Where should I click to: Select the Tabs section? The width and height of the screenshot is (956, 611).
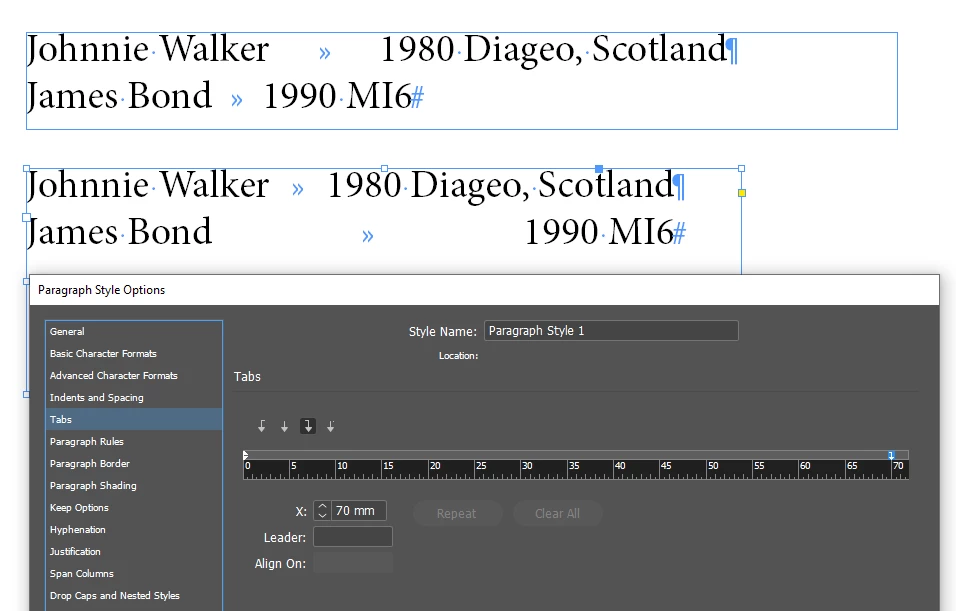[134, 420]
